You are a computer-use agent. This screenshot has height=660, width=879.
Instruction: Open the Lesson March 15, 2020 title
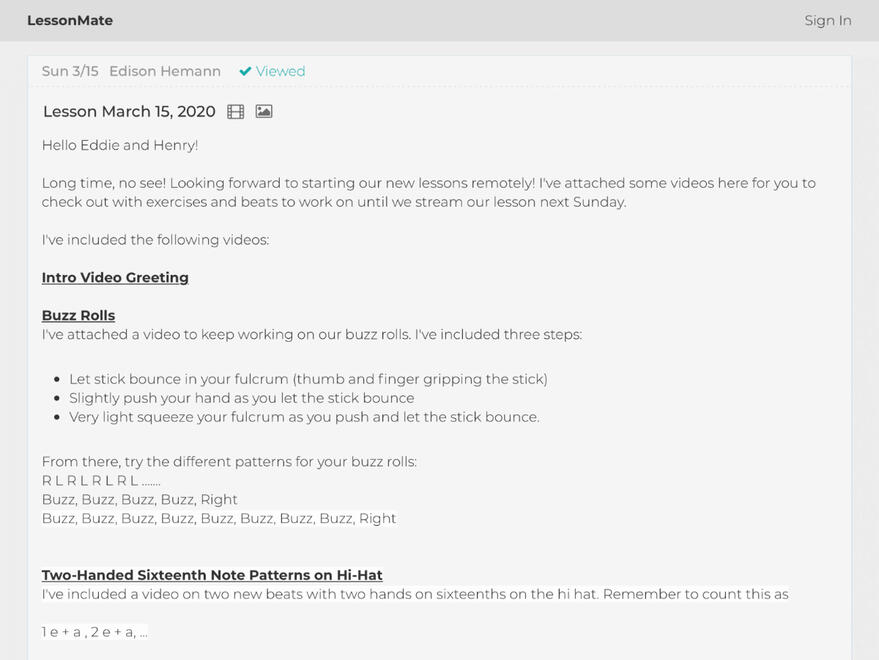[x=129, y=112]
